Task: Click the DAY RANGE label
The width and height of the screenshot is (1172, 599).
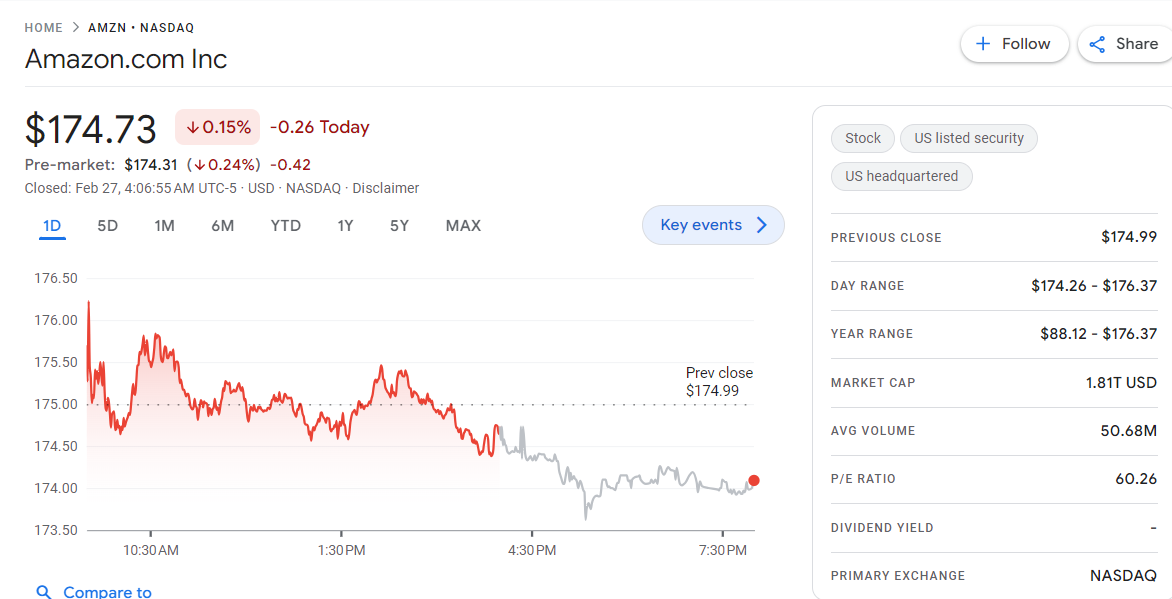Action: (867, 286)
